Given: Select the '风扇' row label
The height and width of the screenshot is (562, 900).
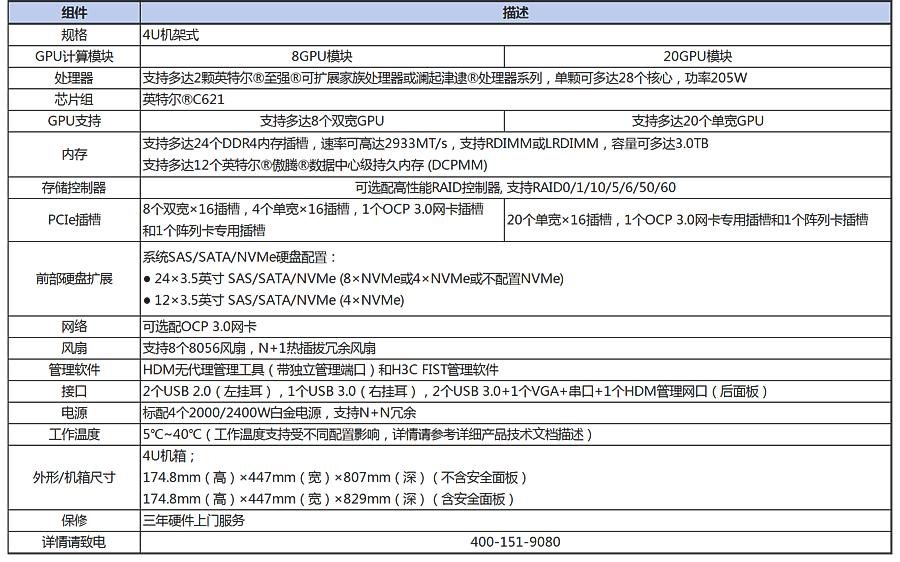Looking at the screenshot, I should pos(74,348).
